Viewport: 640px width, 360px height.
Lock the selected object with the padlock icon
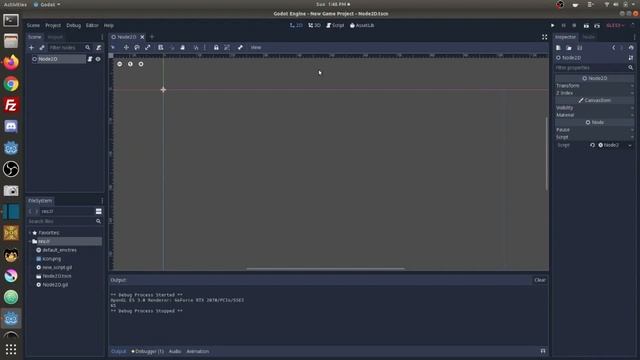tap(216, 48)
